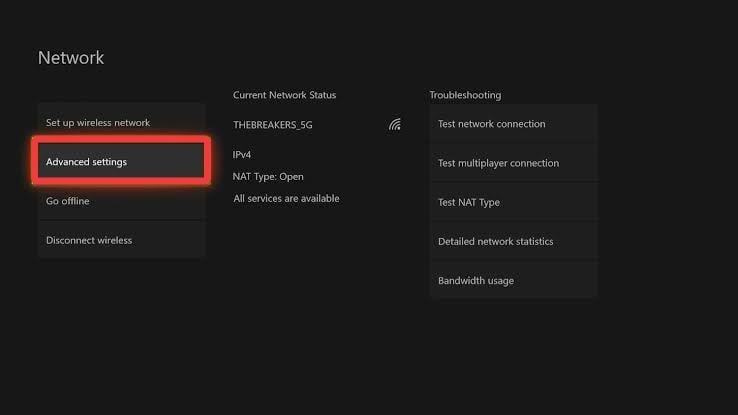Click the Wi-Fi signal strength icon
Image resolution: width=738 pixels, height=415 pixels.
click(395, 124)
